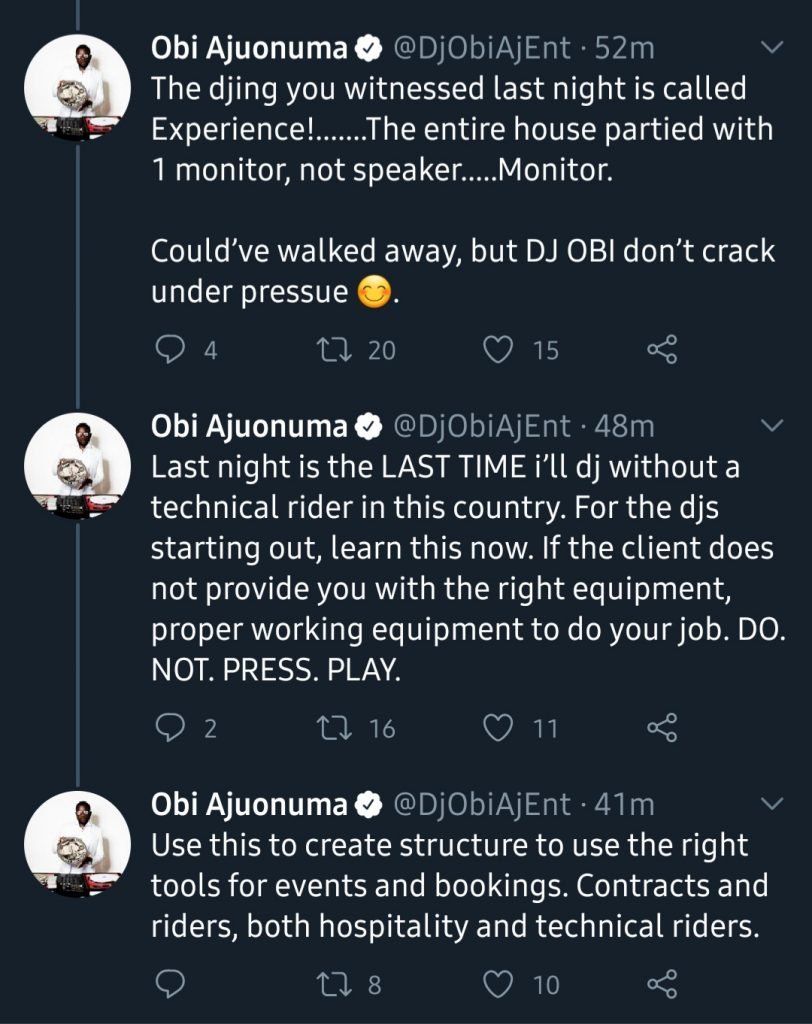Expand options chevron on 52m tweet
812x1024 pixels.
click(x=773, y=48)
